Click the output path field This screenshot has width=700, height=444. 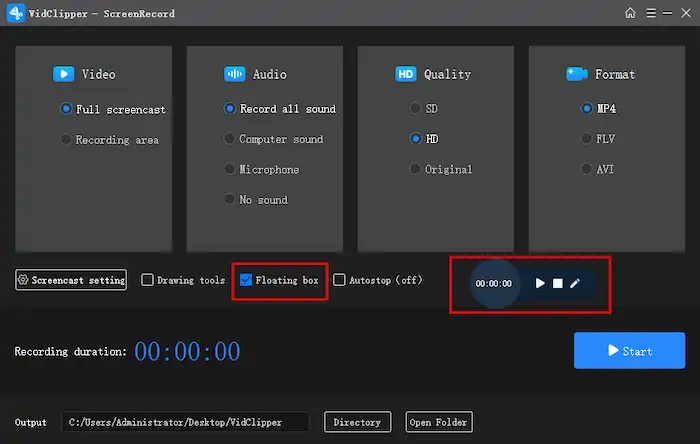coord(185,422)
